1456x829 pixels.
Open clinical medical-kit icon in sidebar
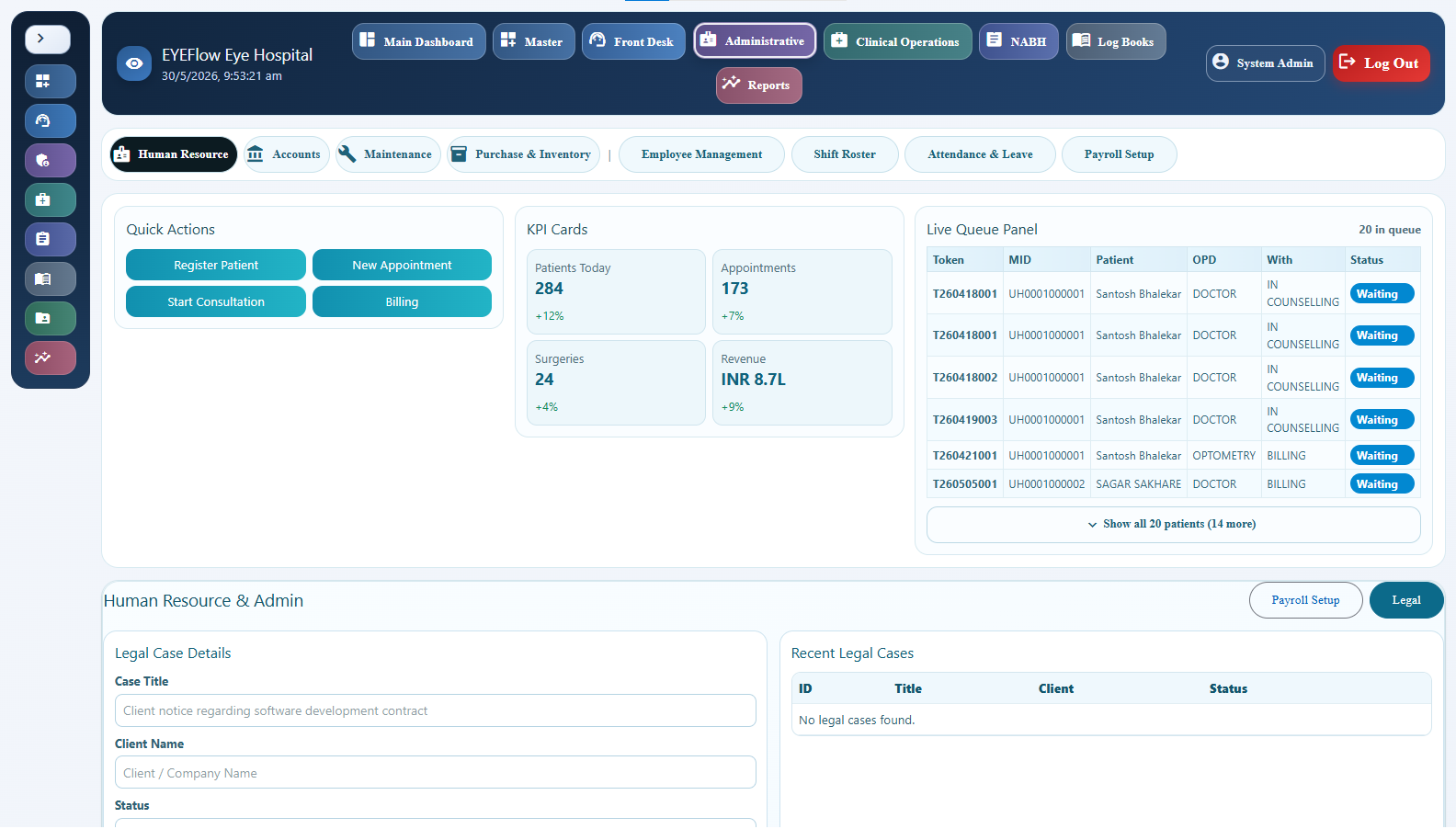51,199
